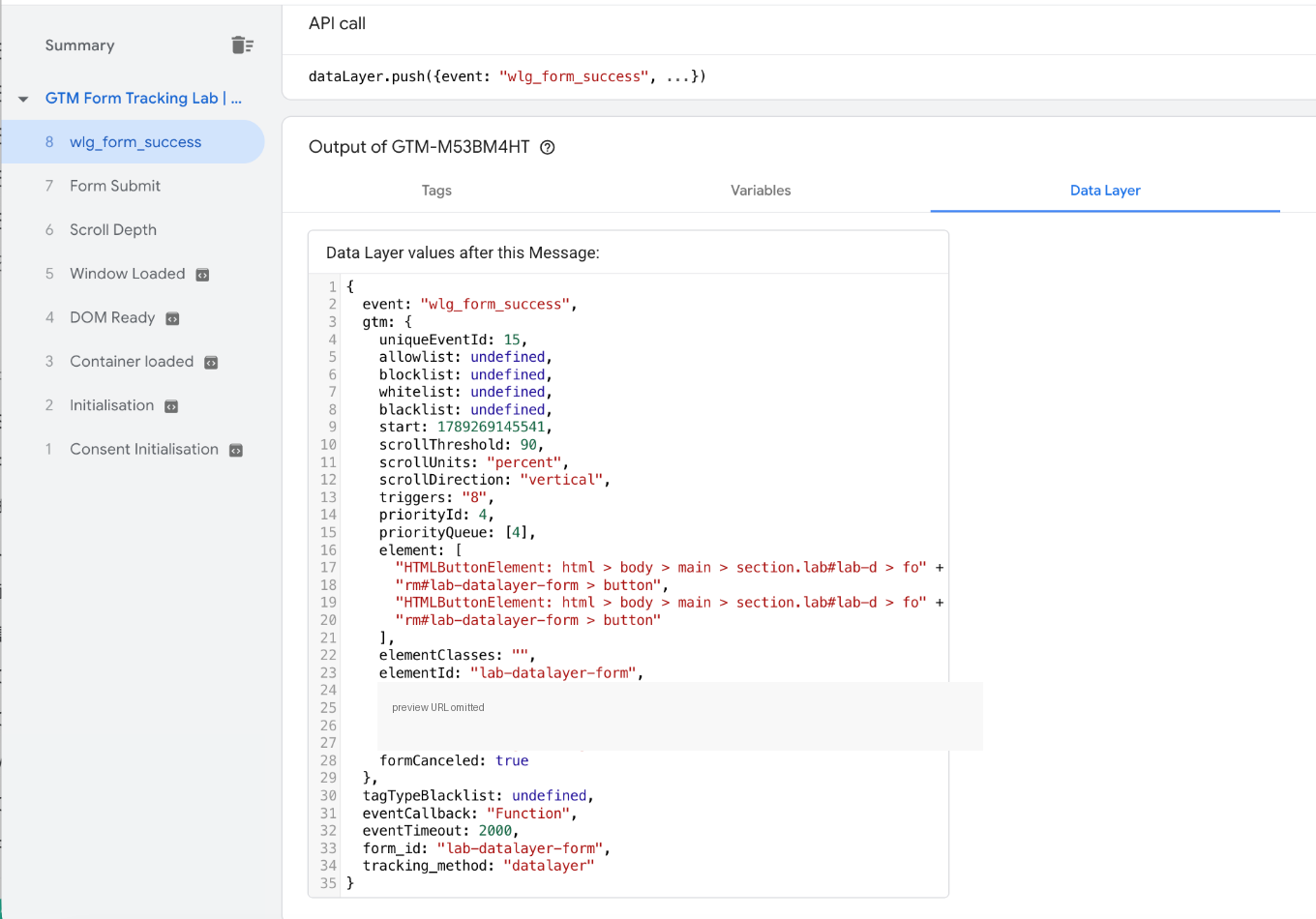Select the GTM Form Tracking Lab page entry
This screenshot has height=919, width=1316.
coord(143,98)
